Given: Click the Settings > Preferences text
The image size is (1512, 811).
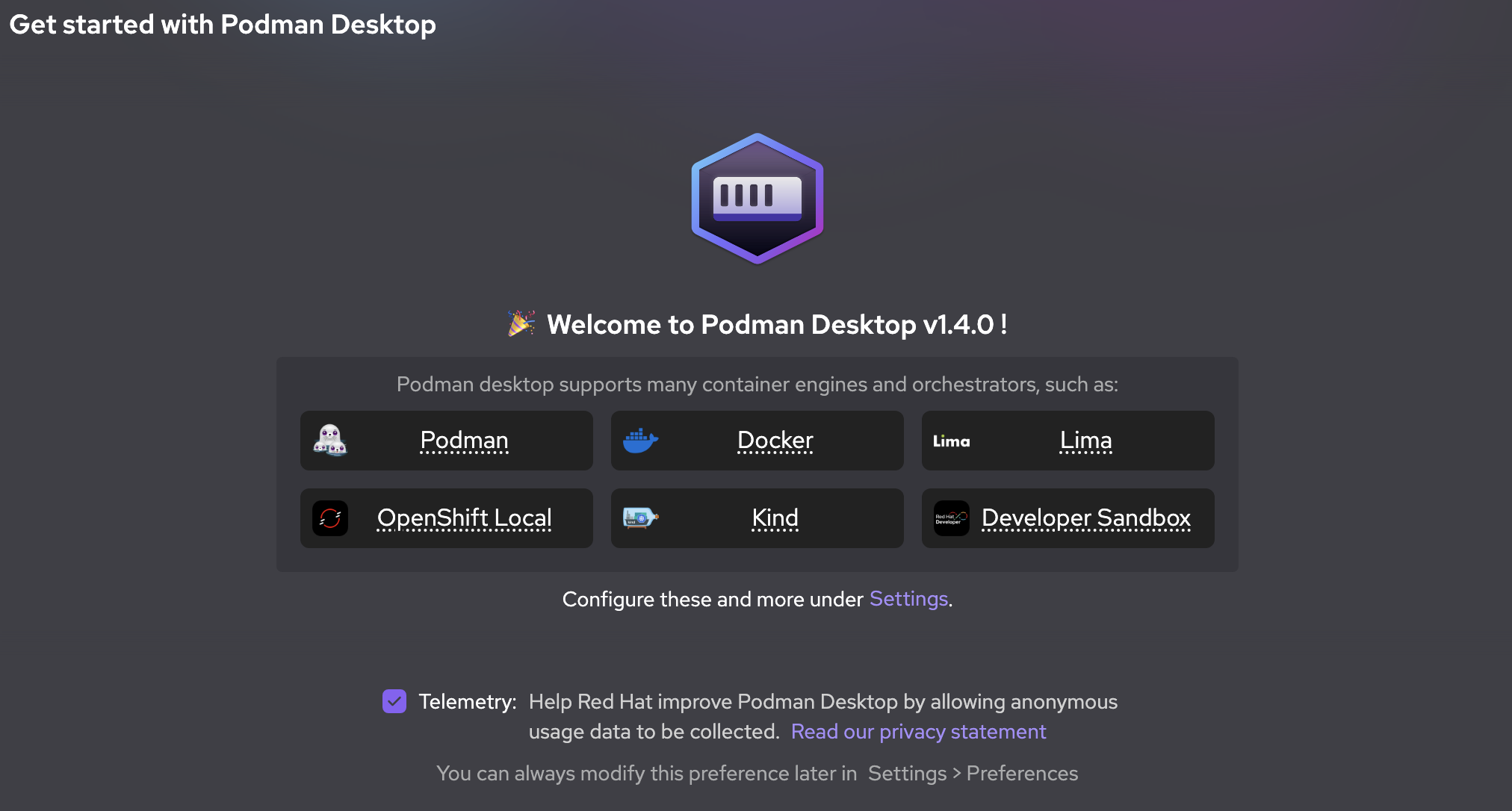Looking at the screenshot, I should (973, 774).
